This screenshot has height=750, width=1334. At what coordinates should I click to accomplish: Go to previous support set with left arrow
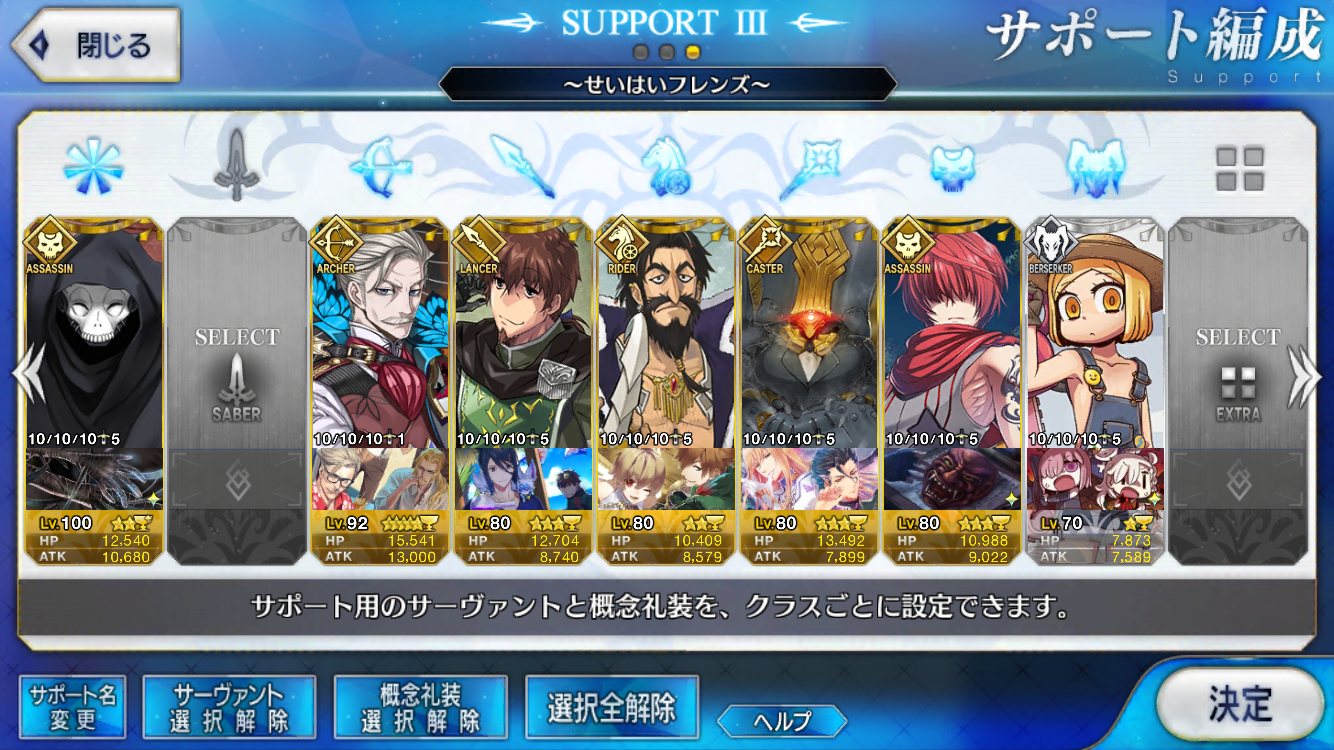tap(25, 378)
